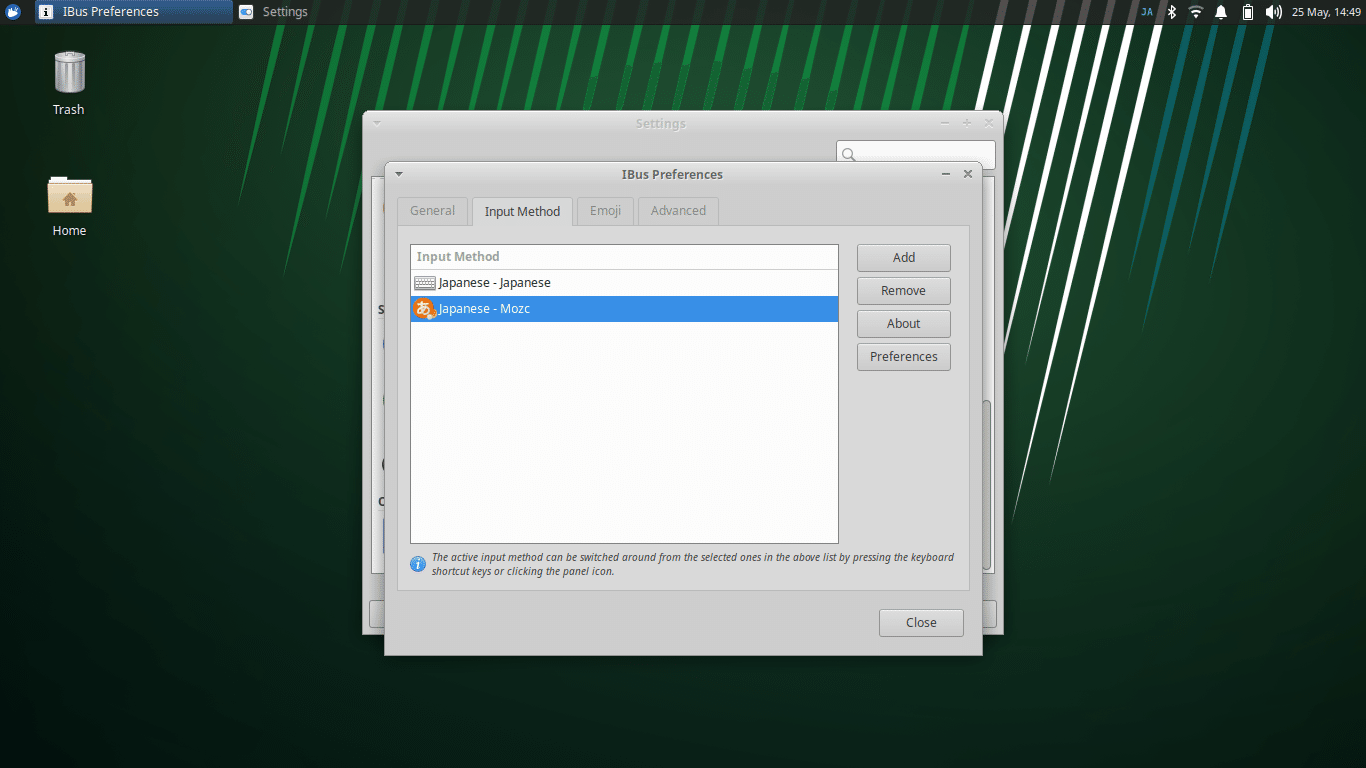1366x768 pixels.
Task: Open the volume control icon
Action: pos(1273,12)
